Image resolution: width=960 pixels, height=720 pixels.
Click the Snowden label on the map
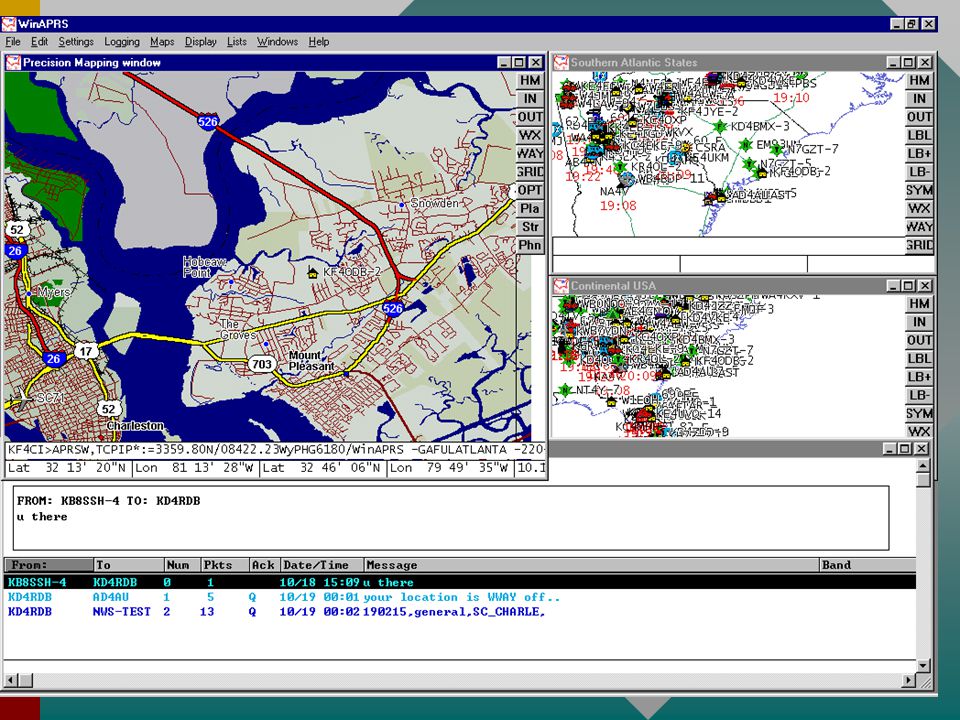click(x=435, y=203)
